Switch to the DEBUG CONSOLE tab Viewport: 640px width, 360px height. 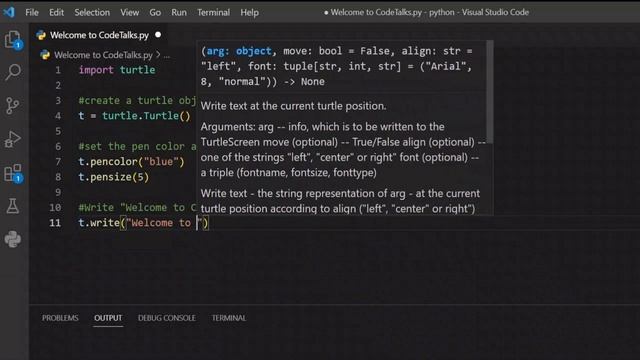click(167, 318)
